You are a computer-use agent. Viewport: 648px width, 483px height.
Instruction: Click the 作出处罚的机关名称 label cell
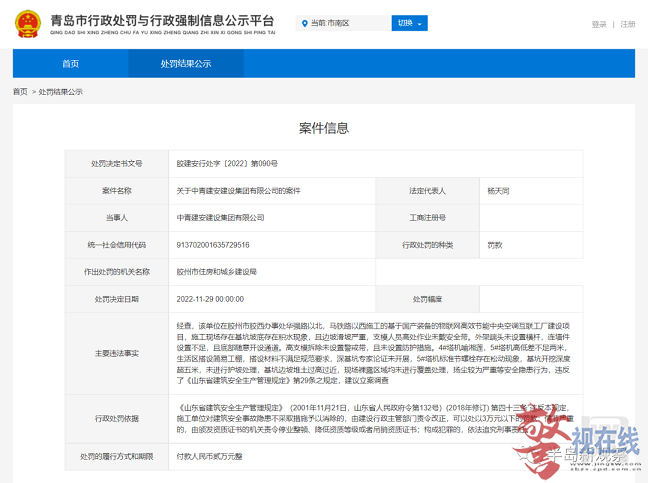tap(117, 272)
